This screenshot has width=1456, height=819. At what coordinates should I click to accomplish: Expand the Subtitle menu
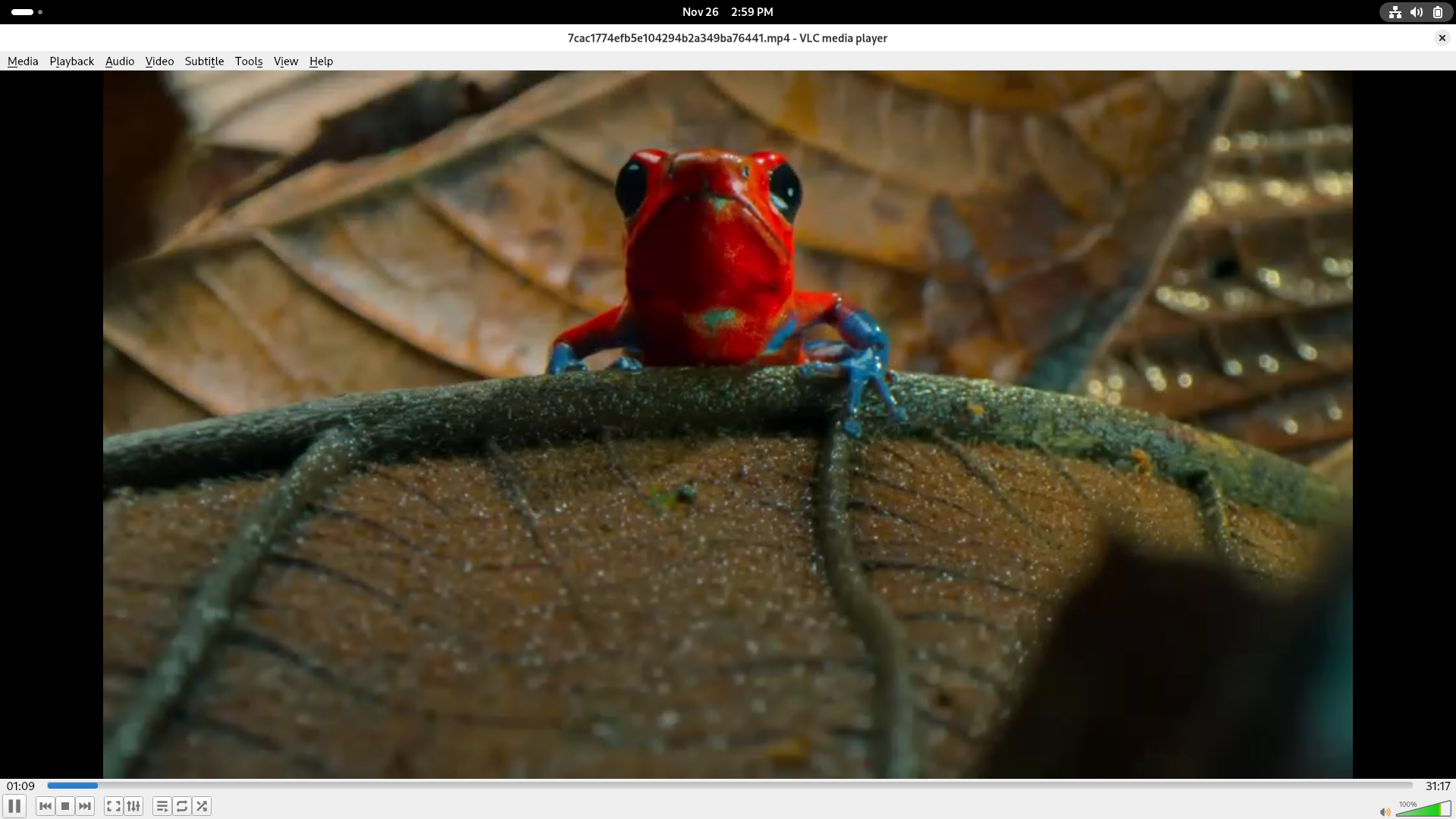pos(204,61)
